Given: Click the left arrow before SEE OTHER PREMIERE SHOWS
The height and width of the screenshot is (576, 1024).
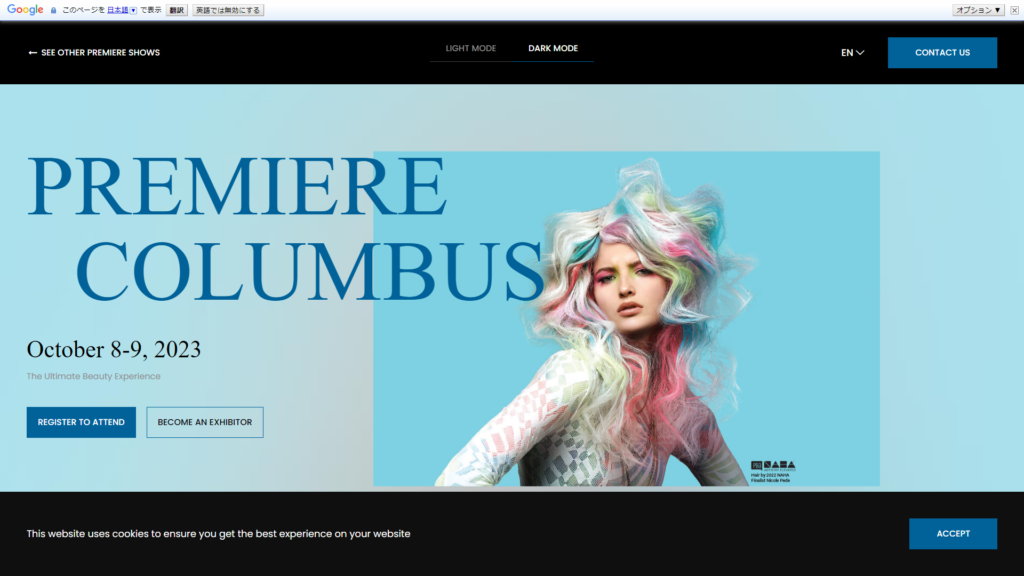Looking at the screenshot, I should click(x=29, y=52).
